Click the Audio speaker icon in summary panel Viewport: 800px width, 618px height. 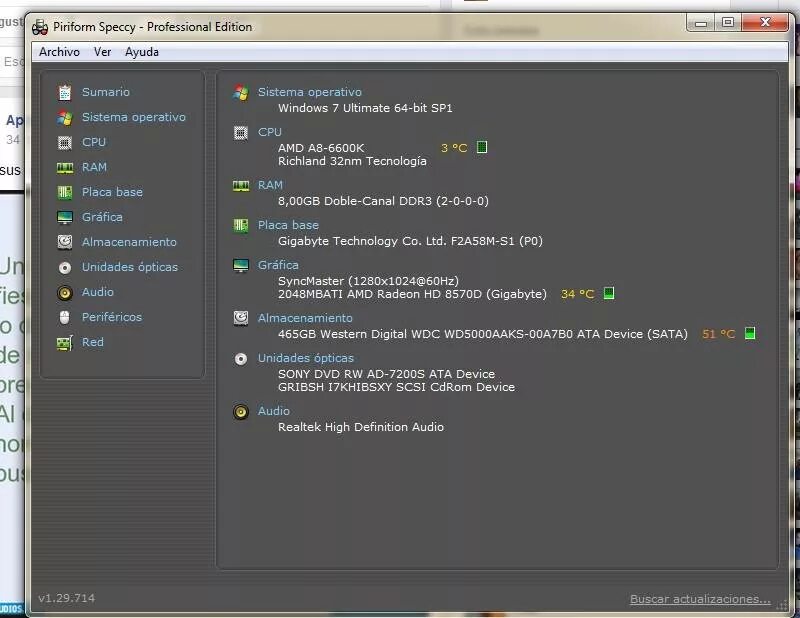[241, 411]
